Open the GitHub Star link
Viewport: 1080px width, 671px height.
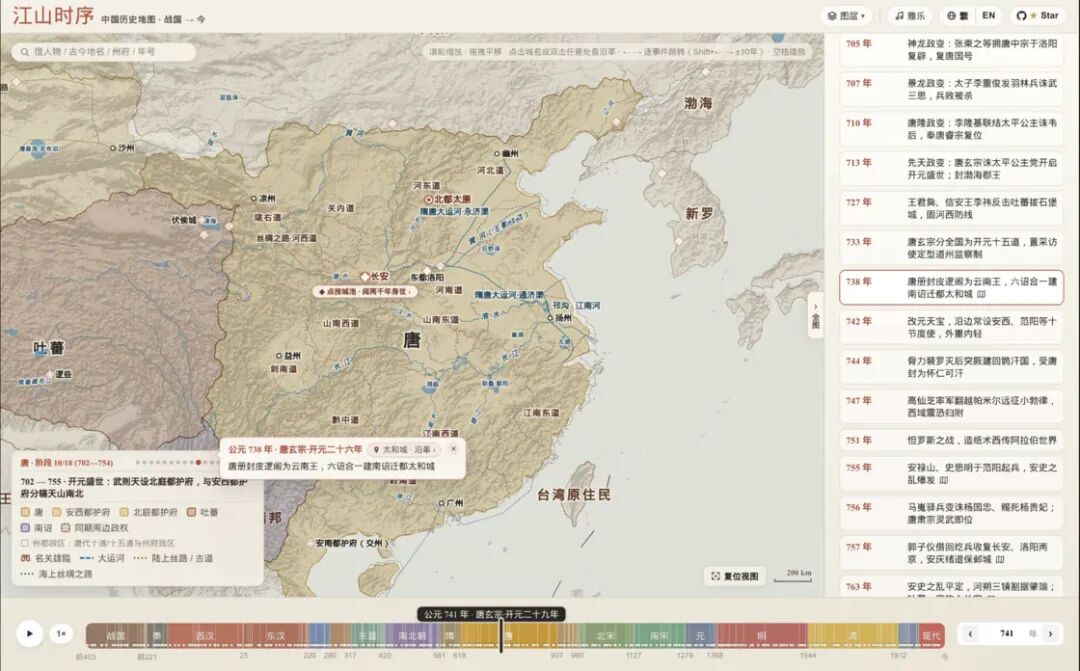click(x=1037, y=15)
